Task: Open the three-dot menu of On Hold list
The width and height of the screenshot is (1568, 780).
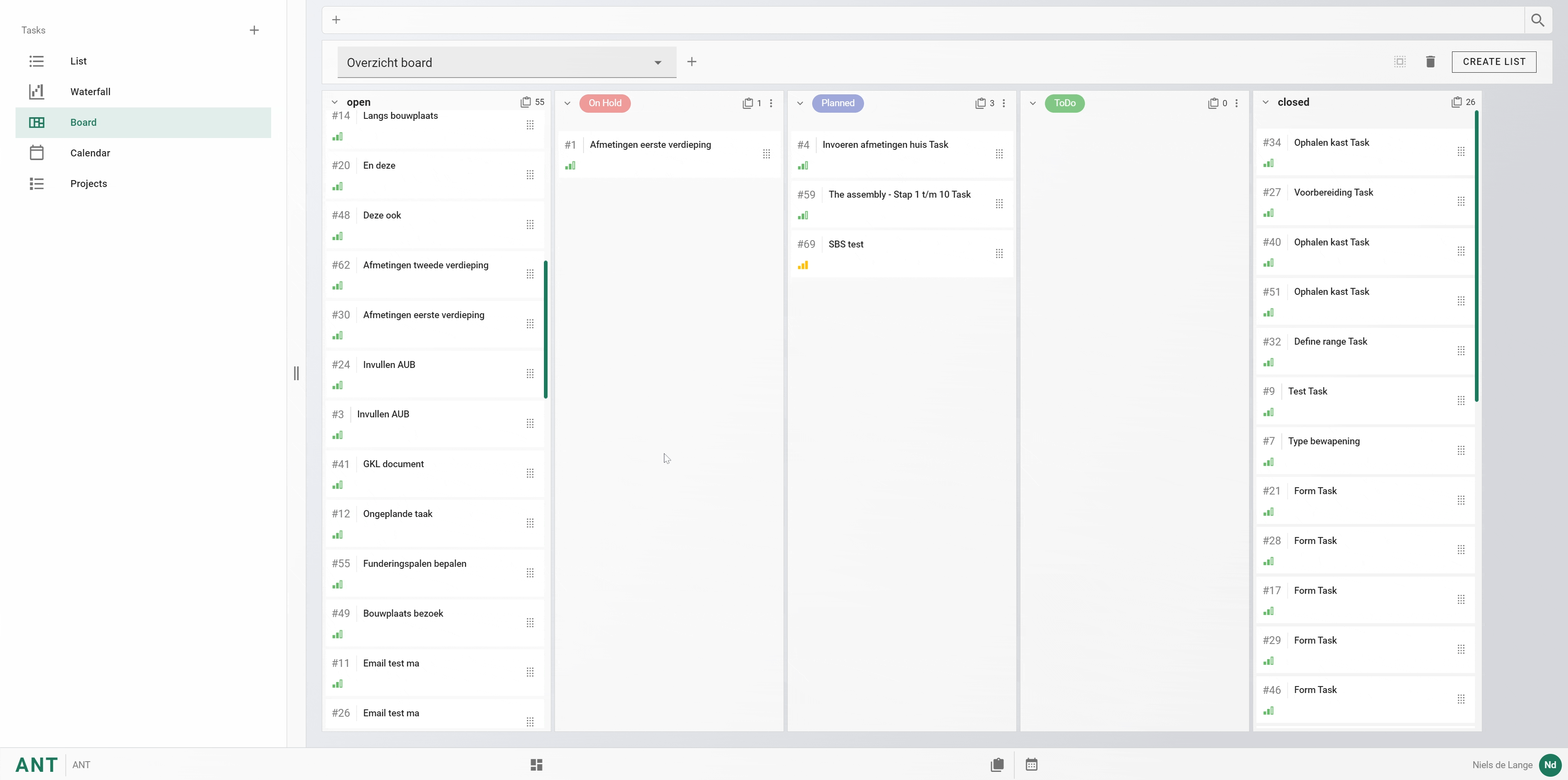Action: (x=771, y=103)
